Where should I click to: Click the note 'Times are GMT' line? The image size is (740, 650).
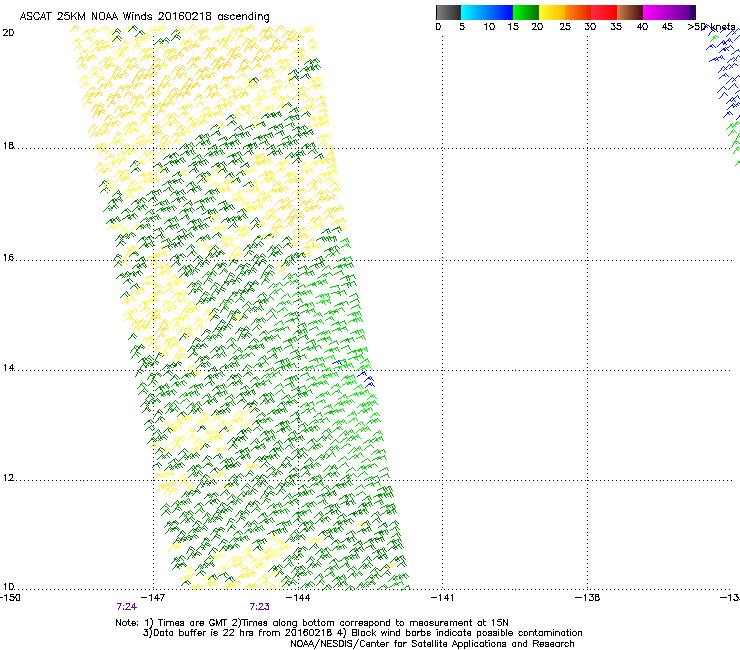(312, 623)
